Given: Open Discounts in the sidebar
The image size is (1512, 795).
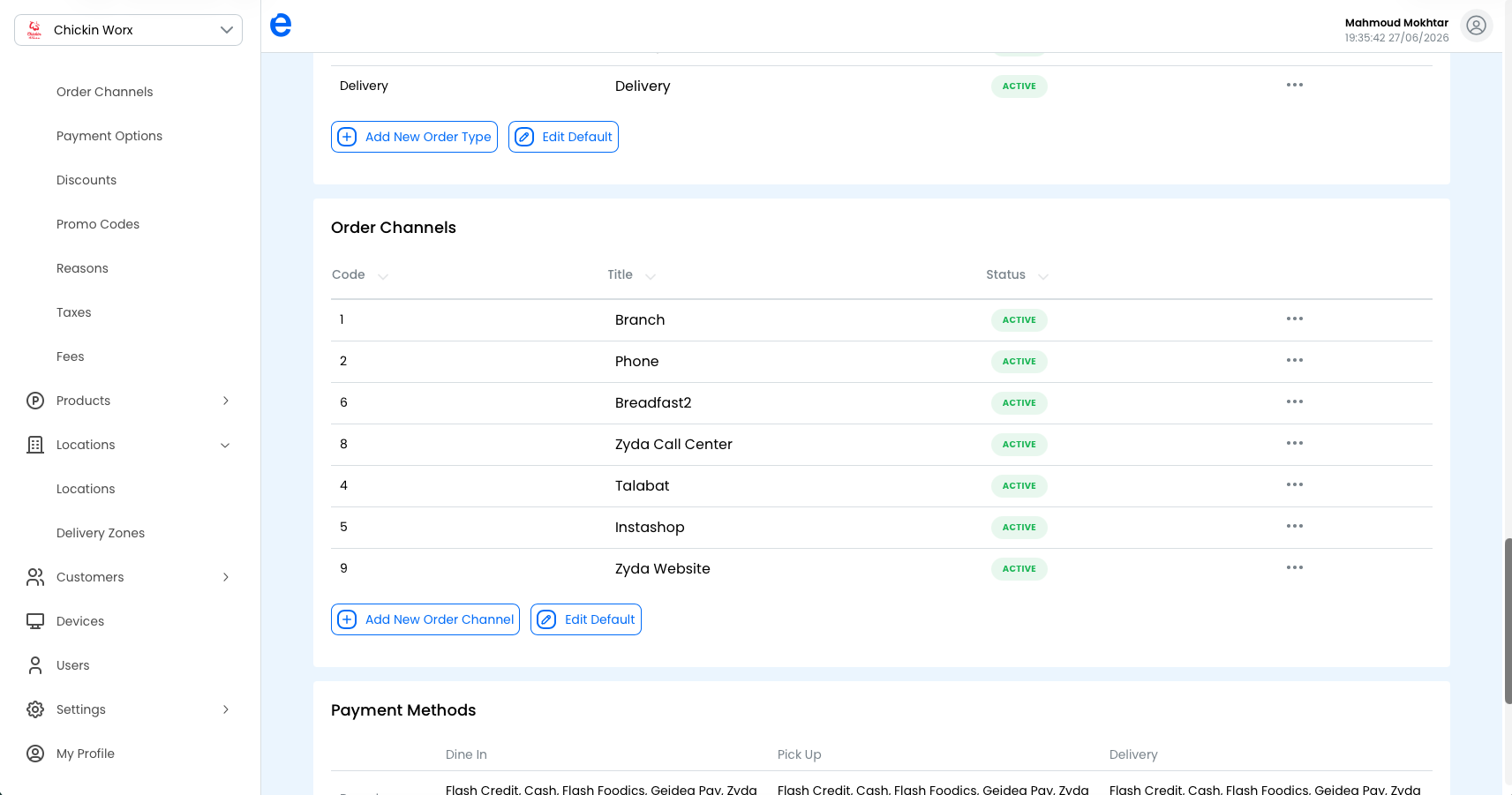Looking at the screenshot, I should pos(87,180).
